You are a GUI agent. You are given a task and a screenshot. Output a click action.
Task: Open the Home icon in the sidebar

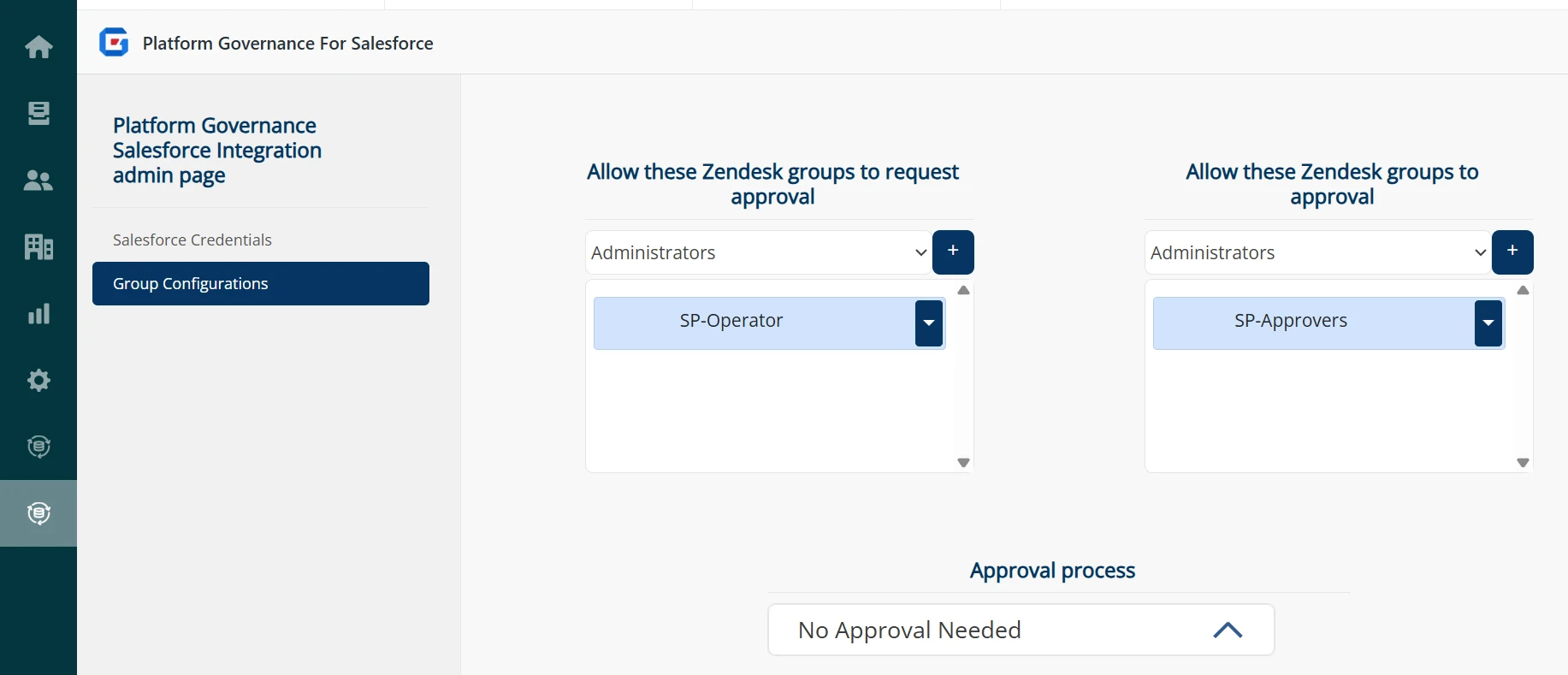tap(38, 46)
